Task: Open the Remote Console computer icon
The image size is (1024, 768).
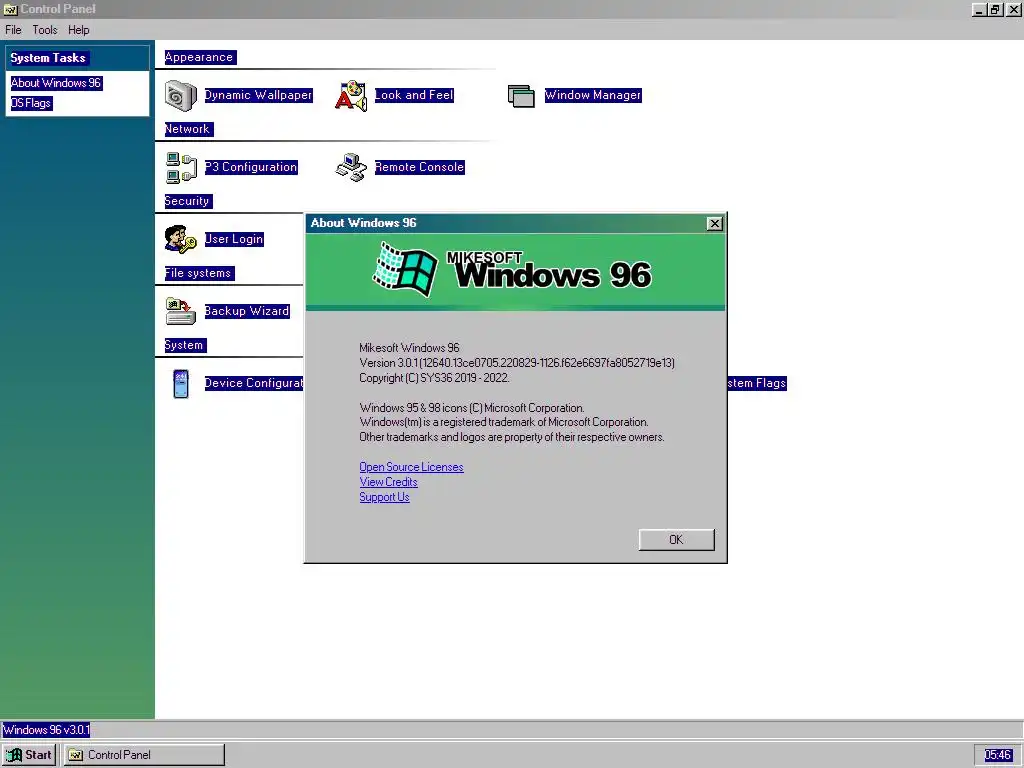Action: (x=351, y=168)
